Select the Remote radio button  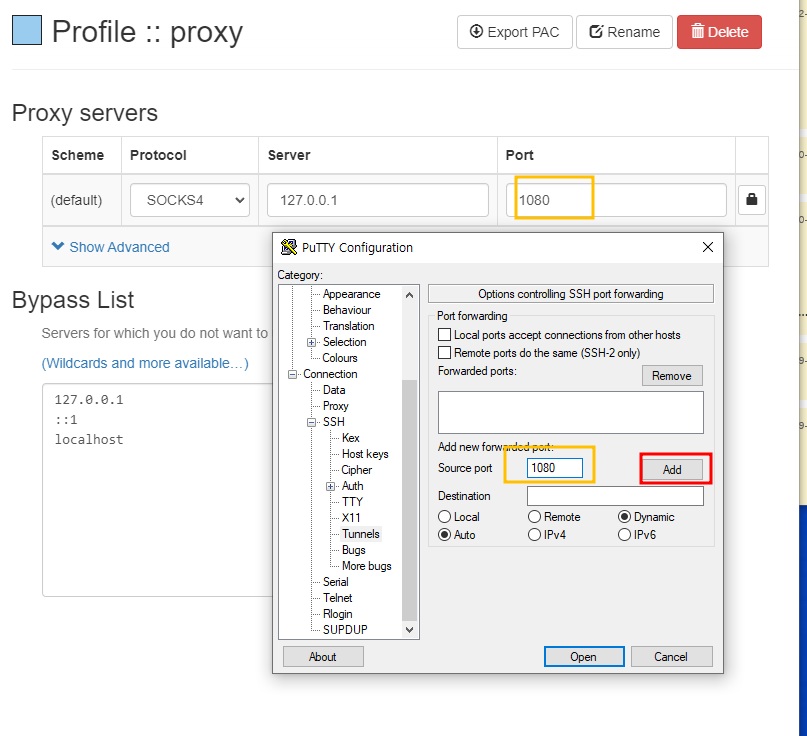coord(534,517)
